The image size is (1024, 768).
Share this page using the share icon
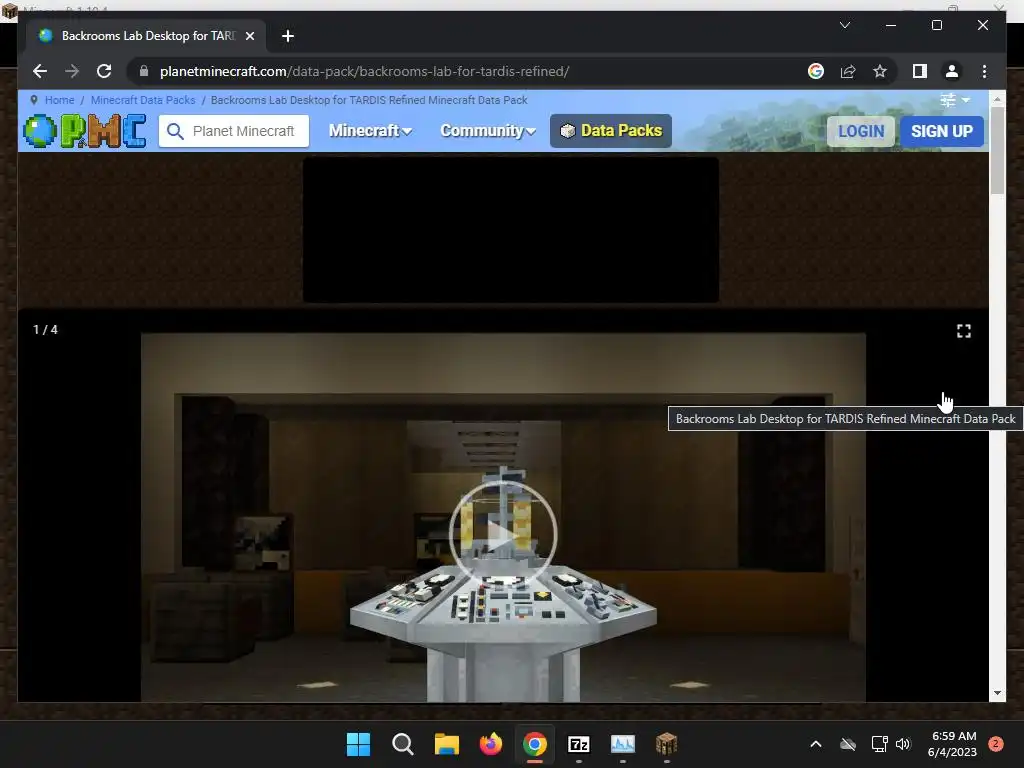tap(848, 71)
